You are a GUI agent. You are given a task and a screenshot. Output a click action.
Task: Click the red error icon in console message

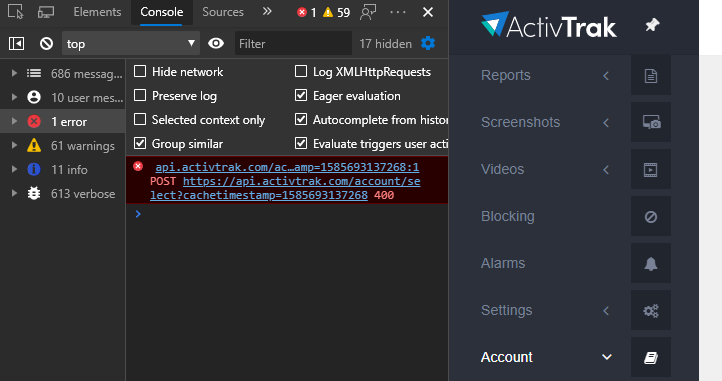138,166
